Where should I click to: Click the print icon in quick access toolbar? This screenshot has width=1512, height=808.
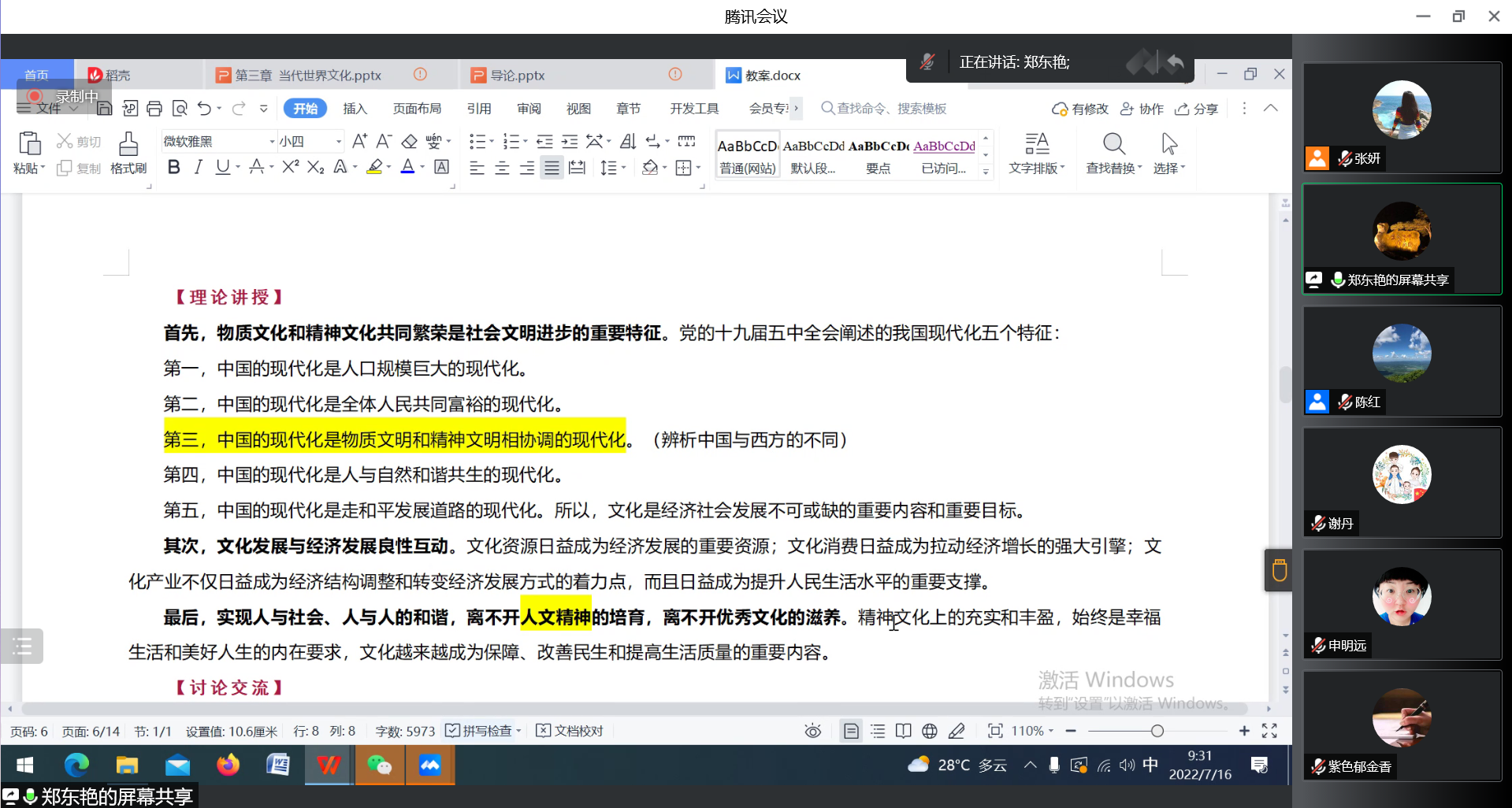click(154, 109)
